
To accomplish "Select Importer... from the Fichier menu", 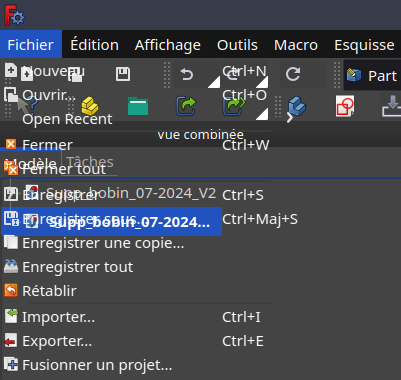I will pyautogui.click(x=136, y=317).
